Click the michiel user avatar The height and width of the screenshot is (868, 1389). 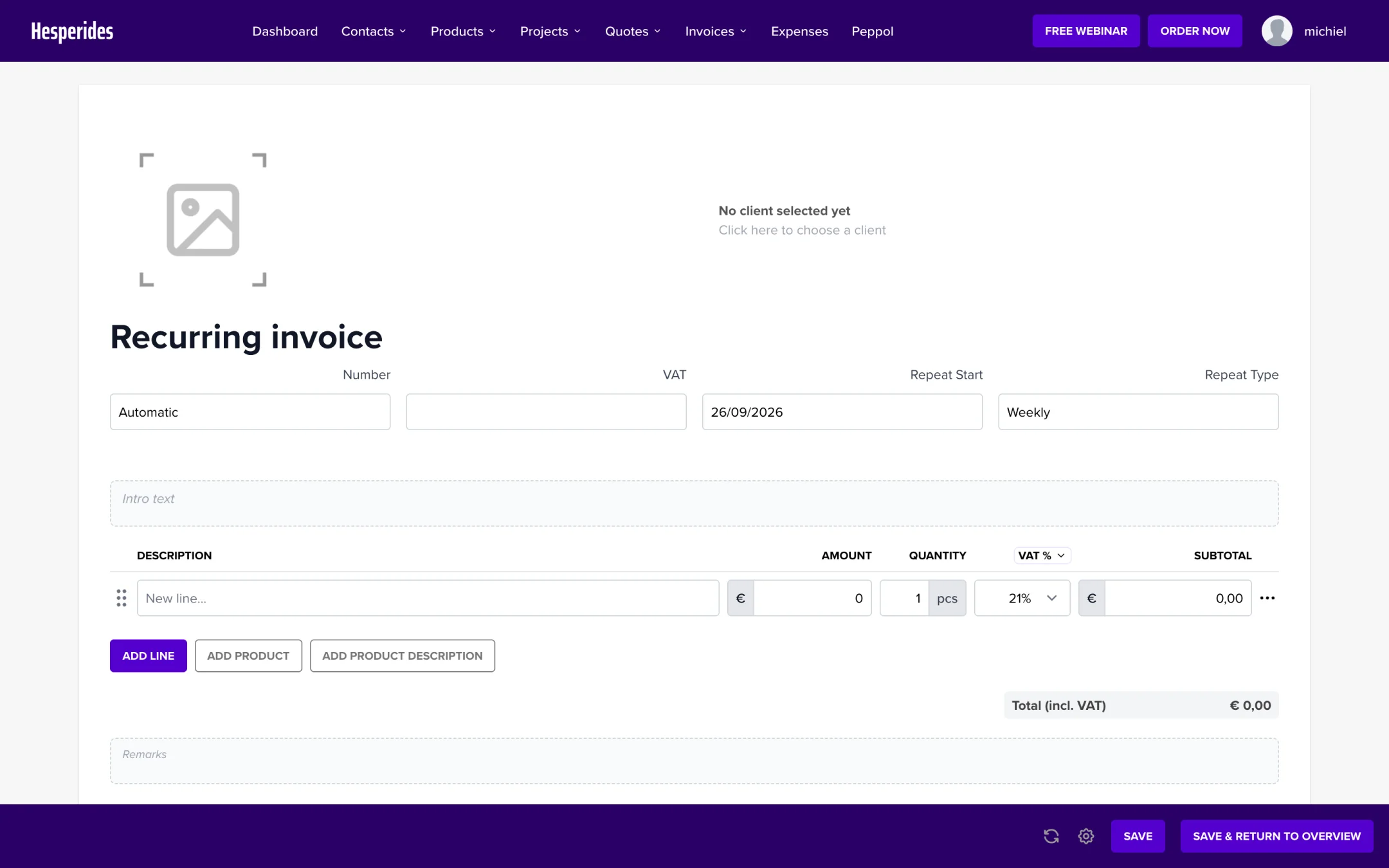tap(1277, 31)
